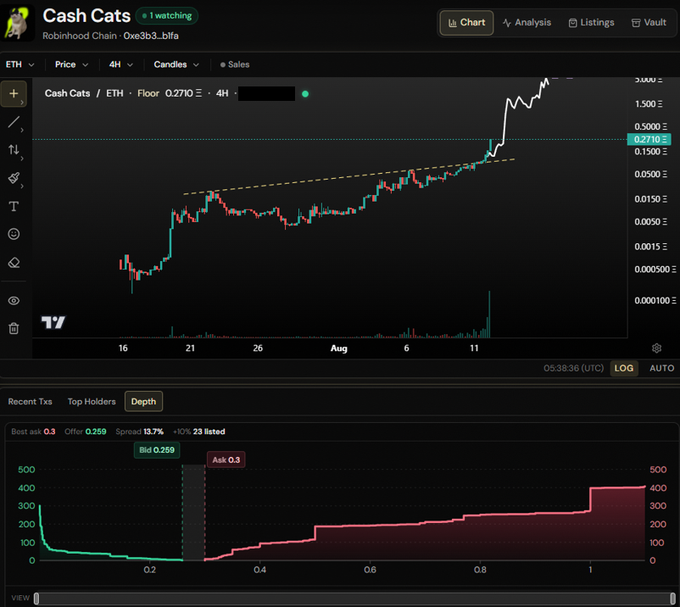Expand the Candles chart type dropdown

pos(176,65)
